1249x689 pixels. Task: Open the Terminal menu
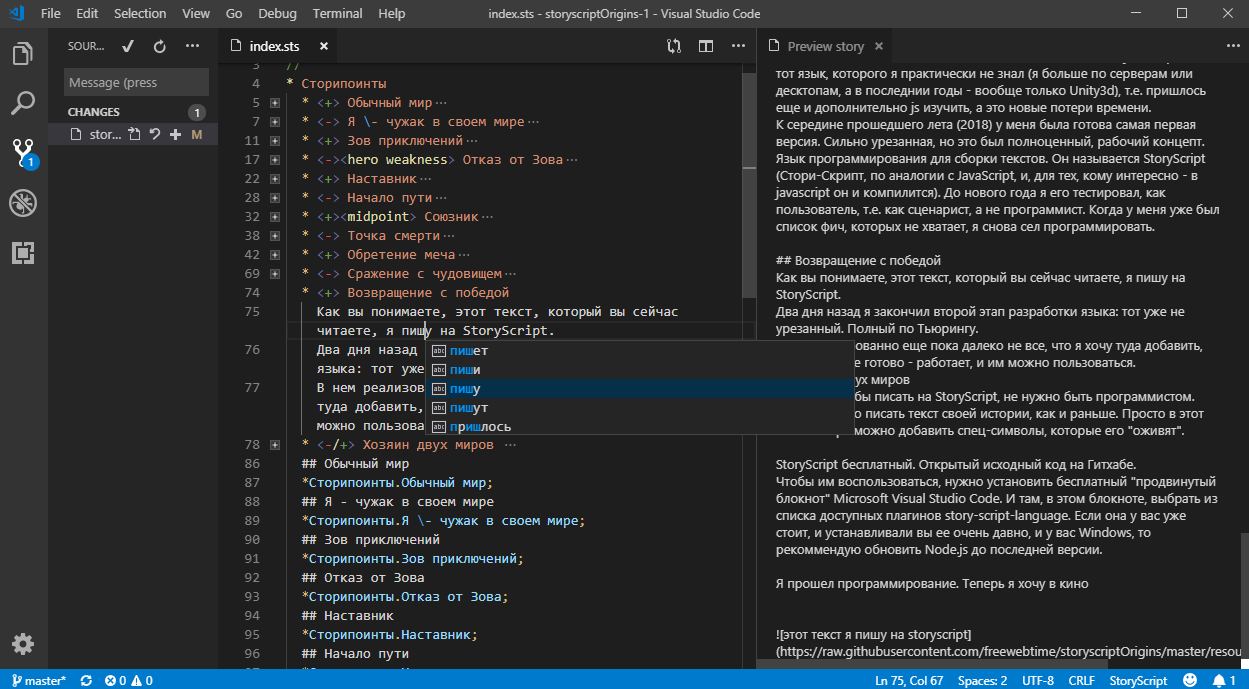(x=337, y=14)
